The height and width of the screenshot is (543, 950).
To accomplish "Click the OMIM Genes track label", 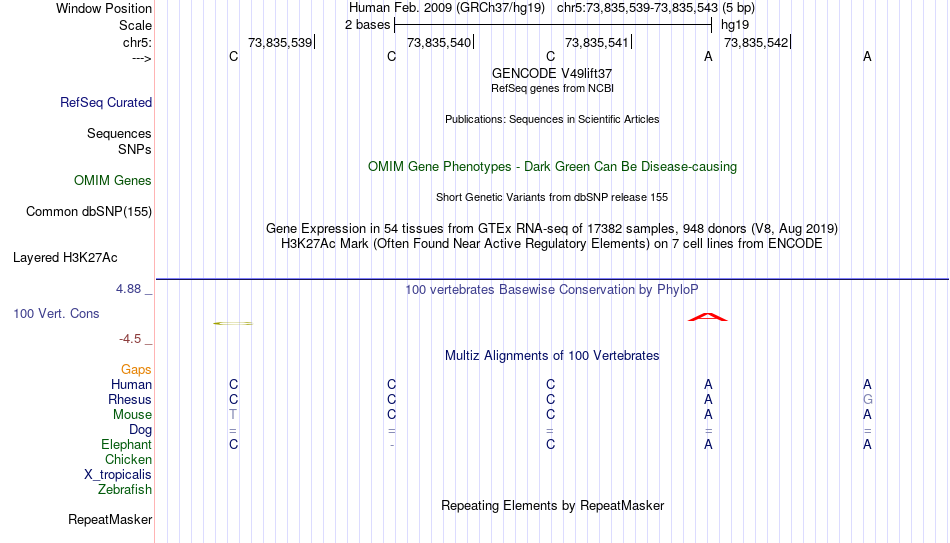I will tap(113, 181).
